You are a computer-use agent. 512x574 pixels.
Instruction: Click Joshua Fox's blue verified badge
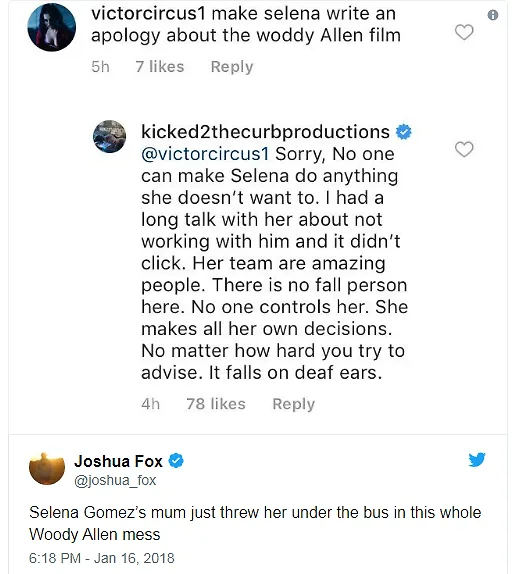176,461
